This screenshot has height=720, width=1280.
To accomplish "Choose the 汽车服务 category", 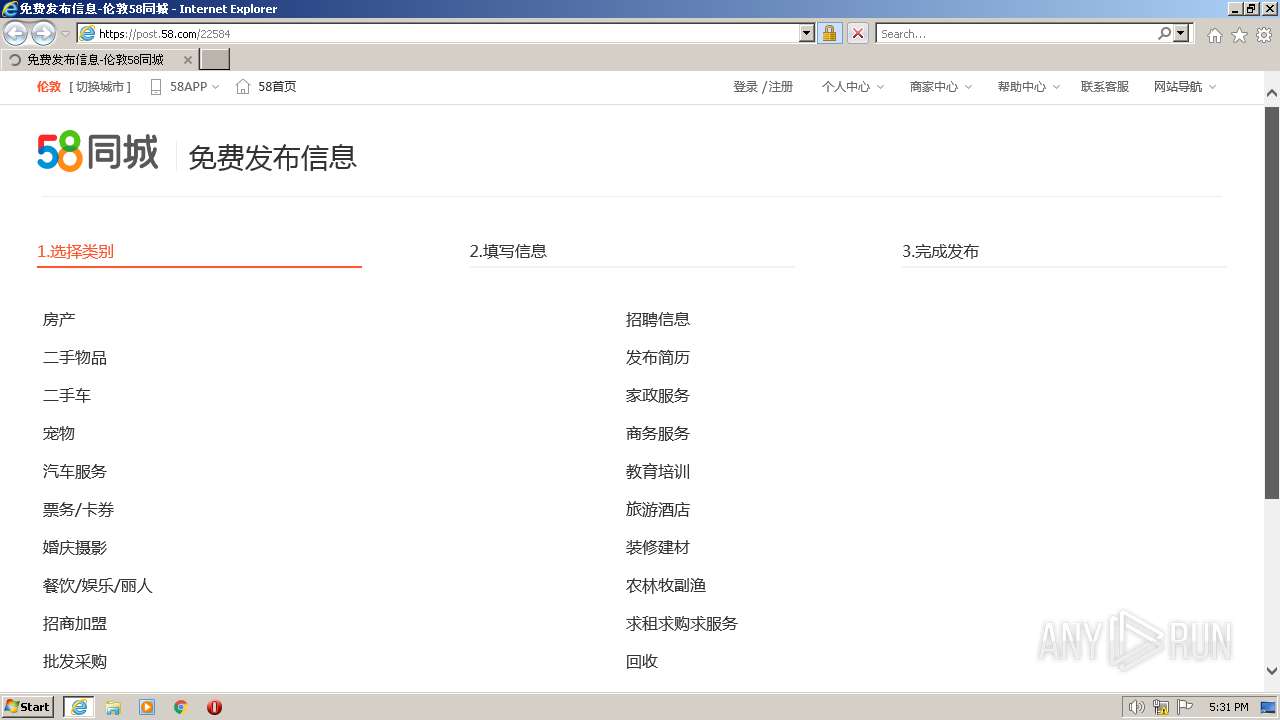I will pyautogui.click(x=75, y=472).
